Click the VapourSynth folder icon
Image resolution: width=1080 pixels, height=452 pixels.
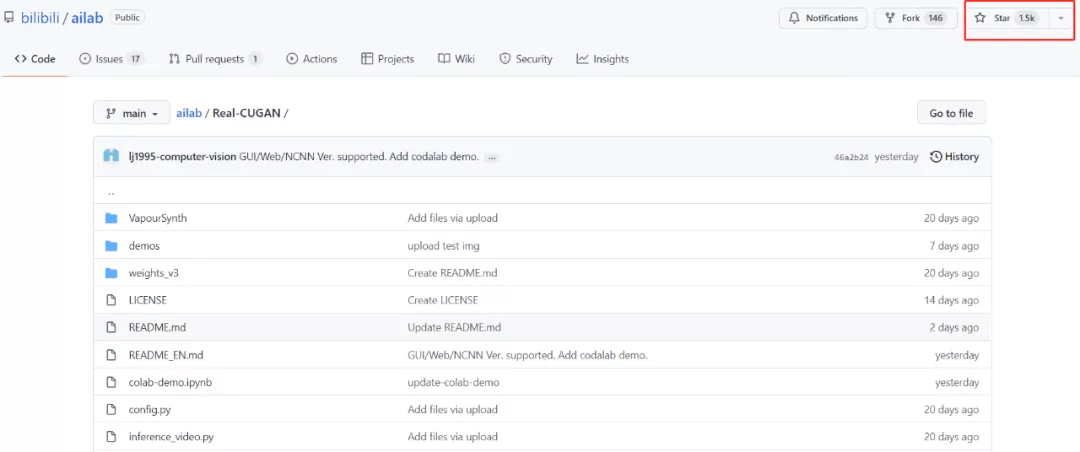[x=111, y=218]
